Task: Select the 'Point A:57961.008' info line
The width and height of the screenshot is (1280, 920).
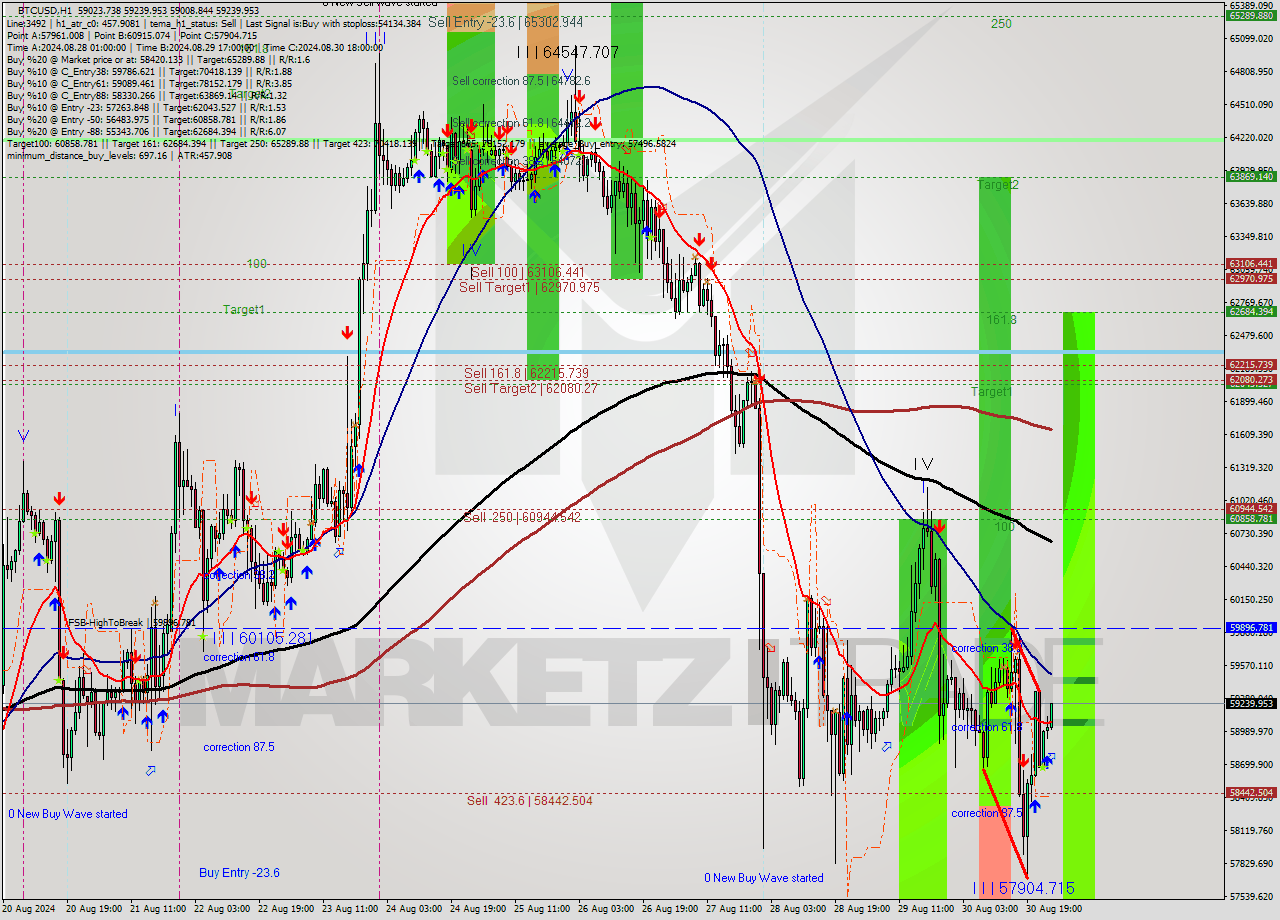Action: (132, 35)
